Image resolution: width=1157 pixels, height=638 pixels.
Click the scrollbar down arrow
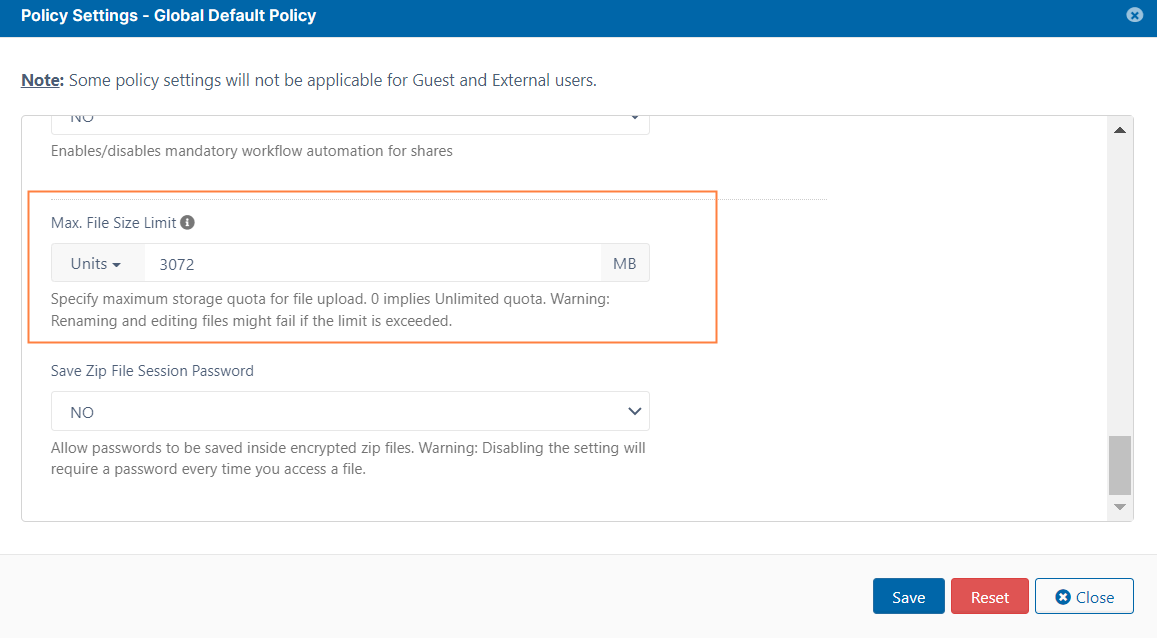[x=1119, y=507]
